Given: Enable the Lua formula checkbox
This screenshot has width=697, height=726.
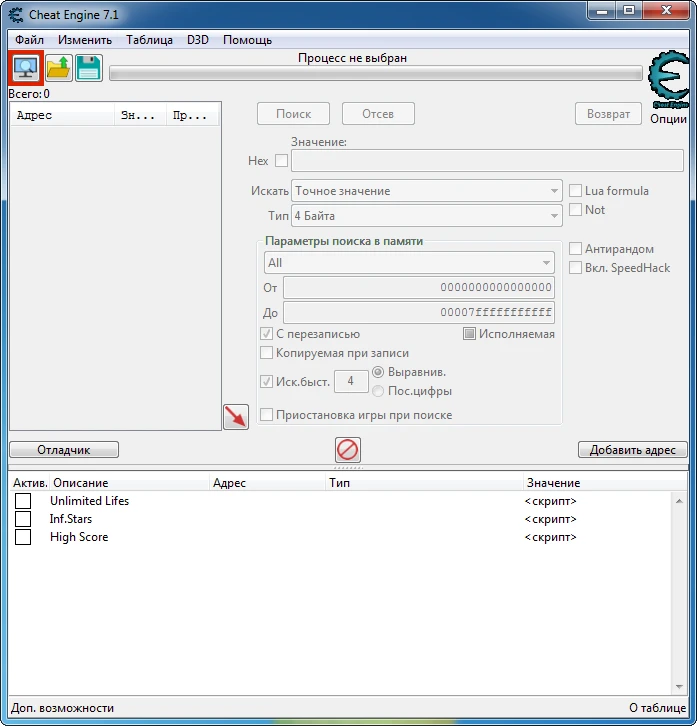Looking at the screenshot, I should coord(575,191).
